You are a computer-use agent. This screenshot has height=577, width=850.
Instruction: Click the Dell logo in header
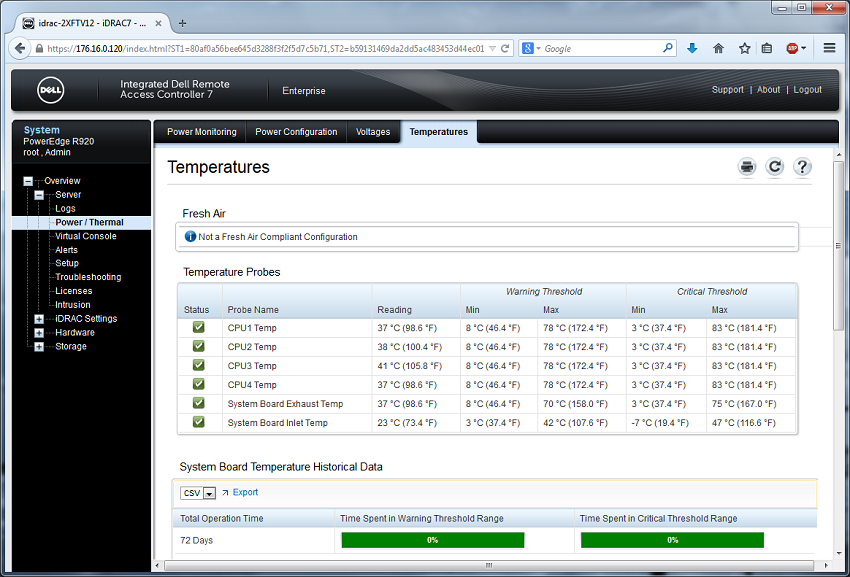tap(50, 90)
